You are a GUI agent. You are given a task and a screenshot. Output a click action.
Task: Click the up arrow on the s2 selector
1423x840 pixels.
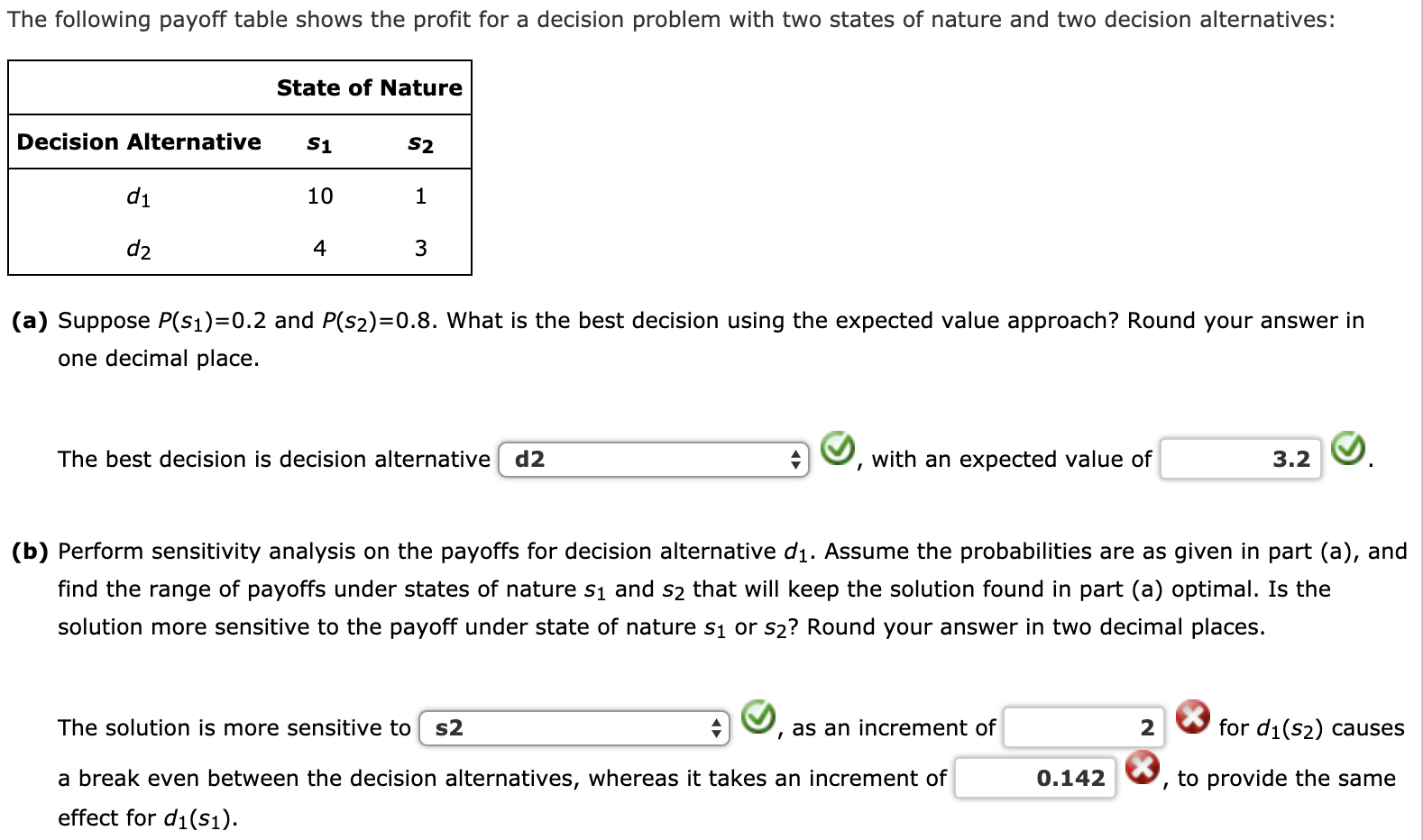click(x=717, y=724)
